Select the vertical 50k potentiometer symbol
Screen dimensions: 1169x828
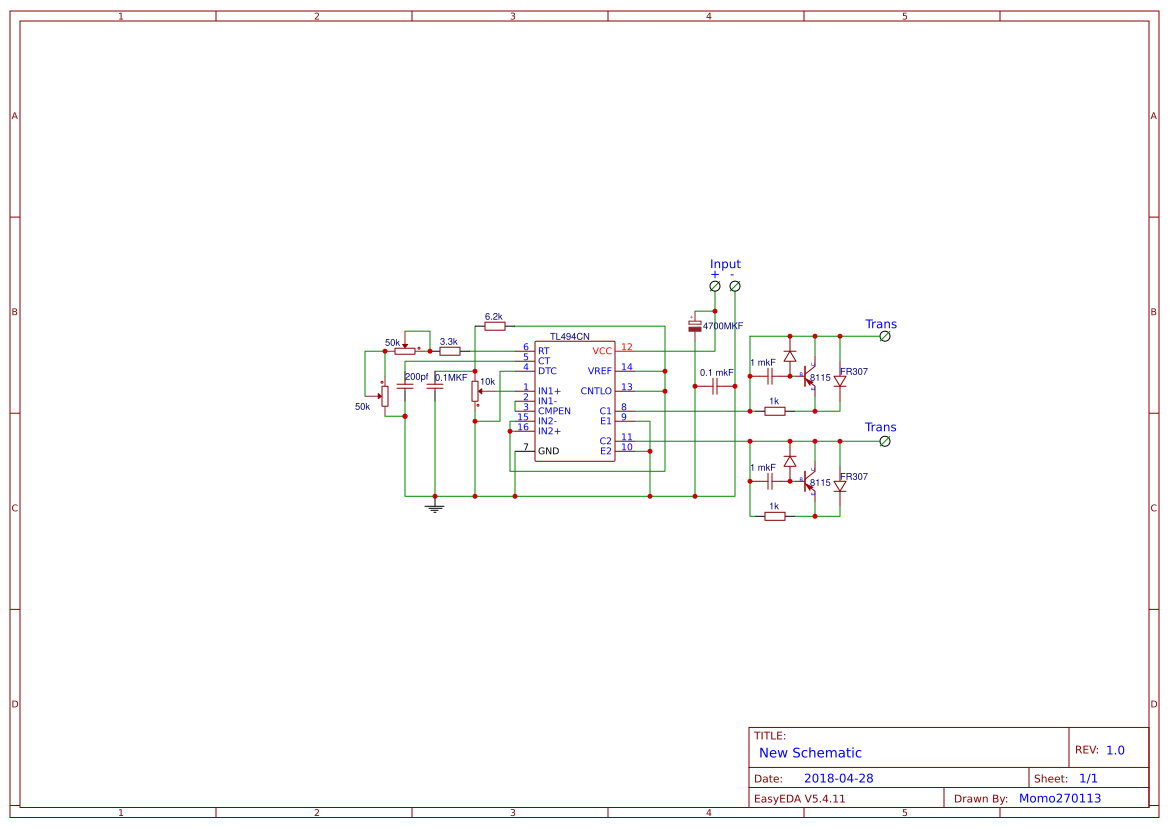tap(385, 396)
